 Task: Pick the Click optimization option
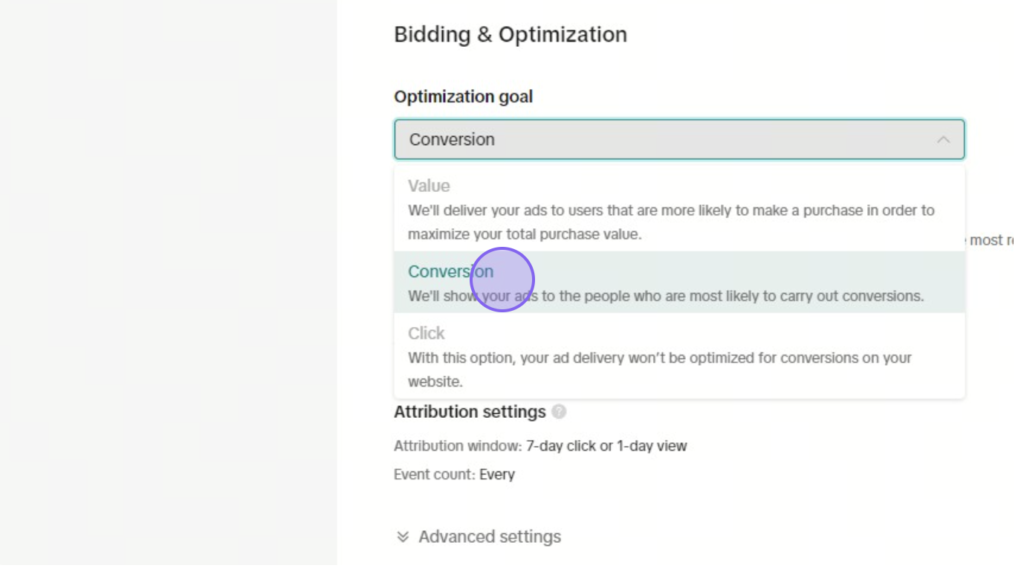[x=679, y=356]
